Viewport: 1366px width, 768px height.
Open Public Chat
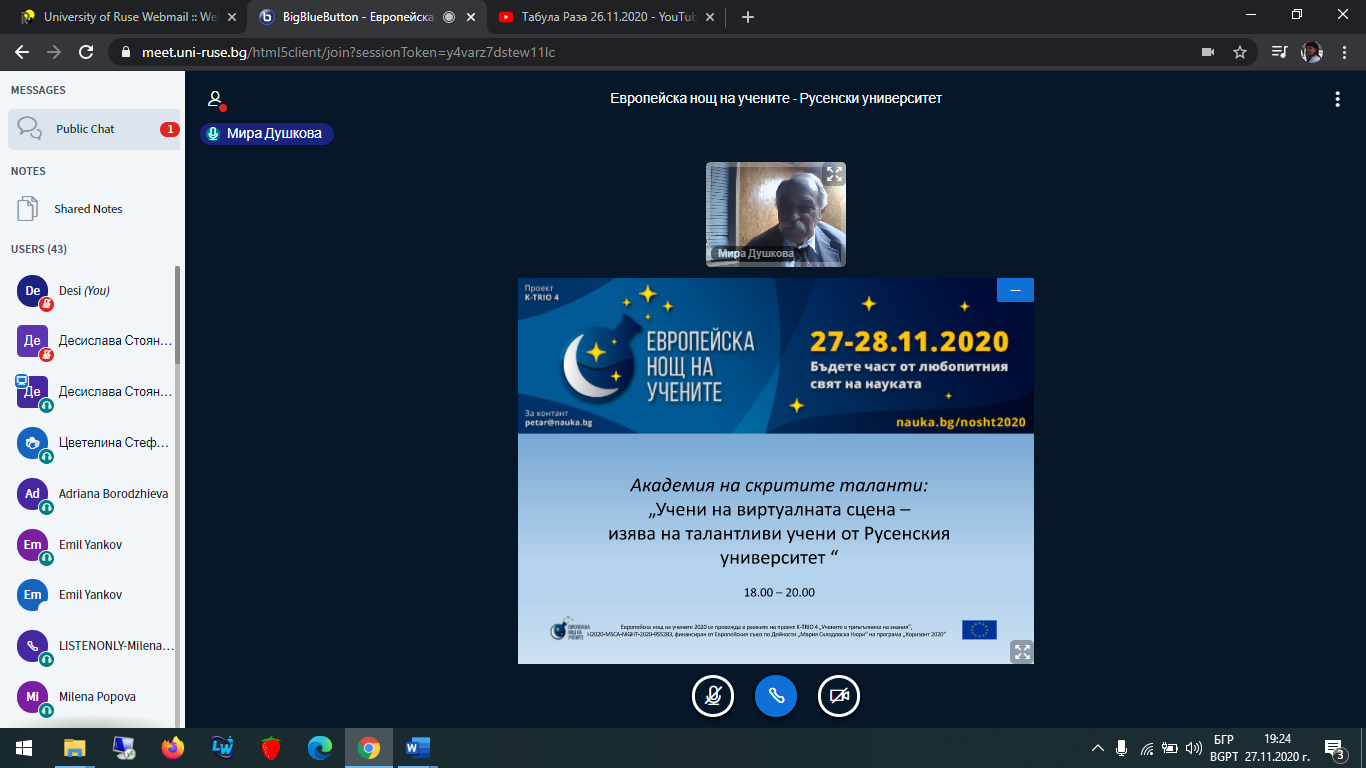[x=94, y=129]
